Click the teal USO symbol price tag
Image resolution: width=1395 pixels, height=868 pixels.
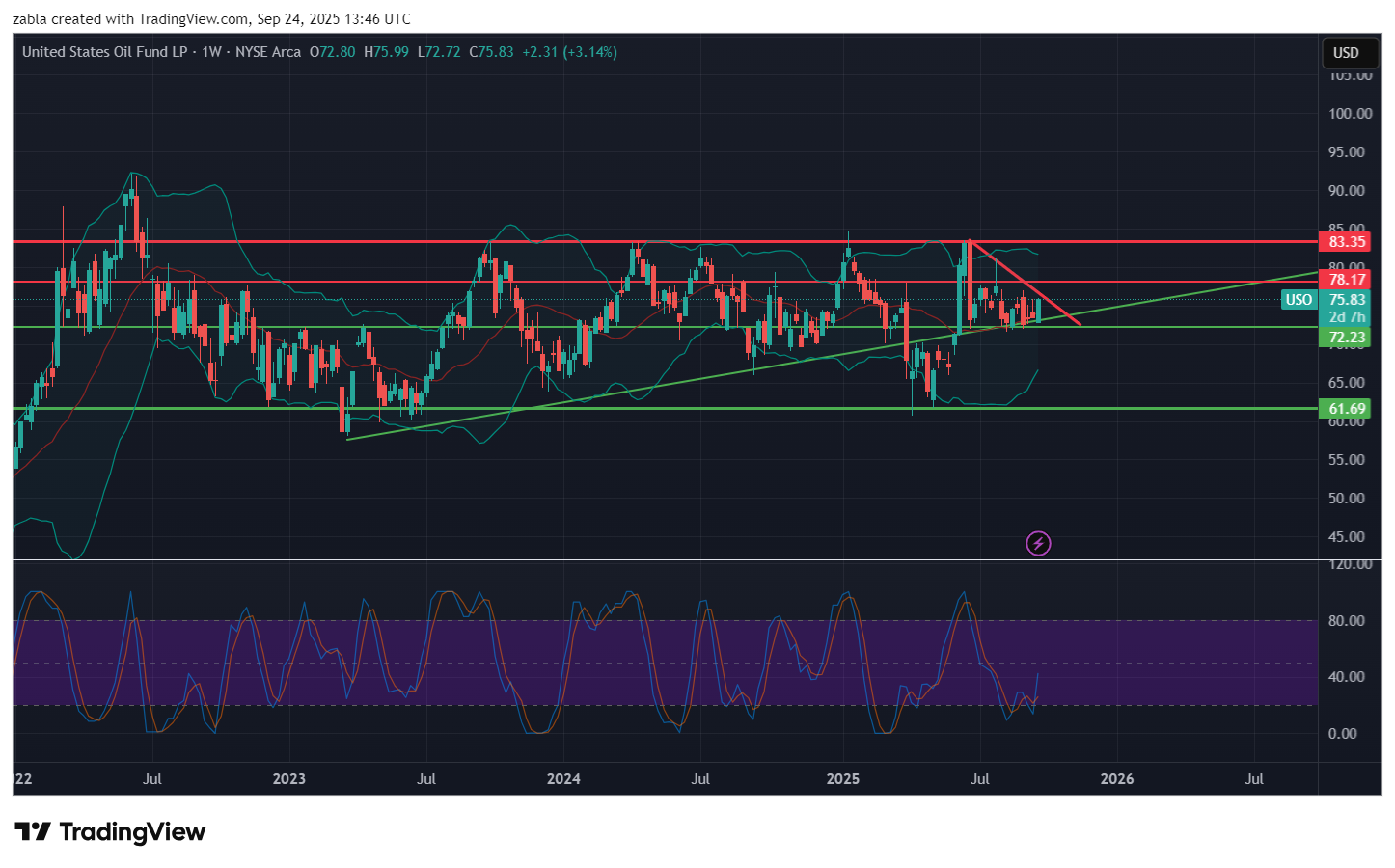(1299, 300)
